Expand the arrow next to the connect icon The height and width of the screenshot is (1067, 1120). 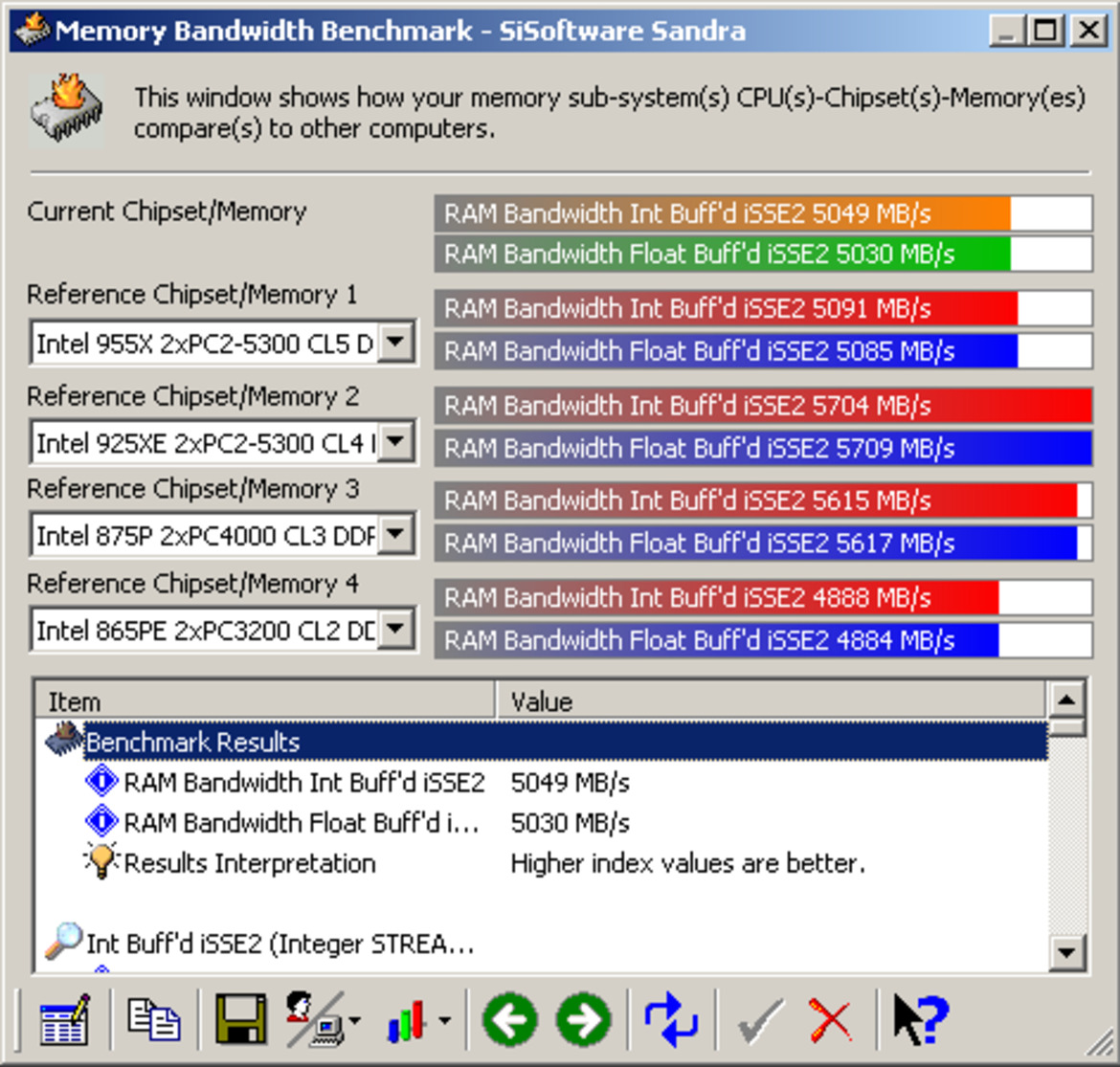coord(355,1021)
